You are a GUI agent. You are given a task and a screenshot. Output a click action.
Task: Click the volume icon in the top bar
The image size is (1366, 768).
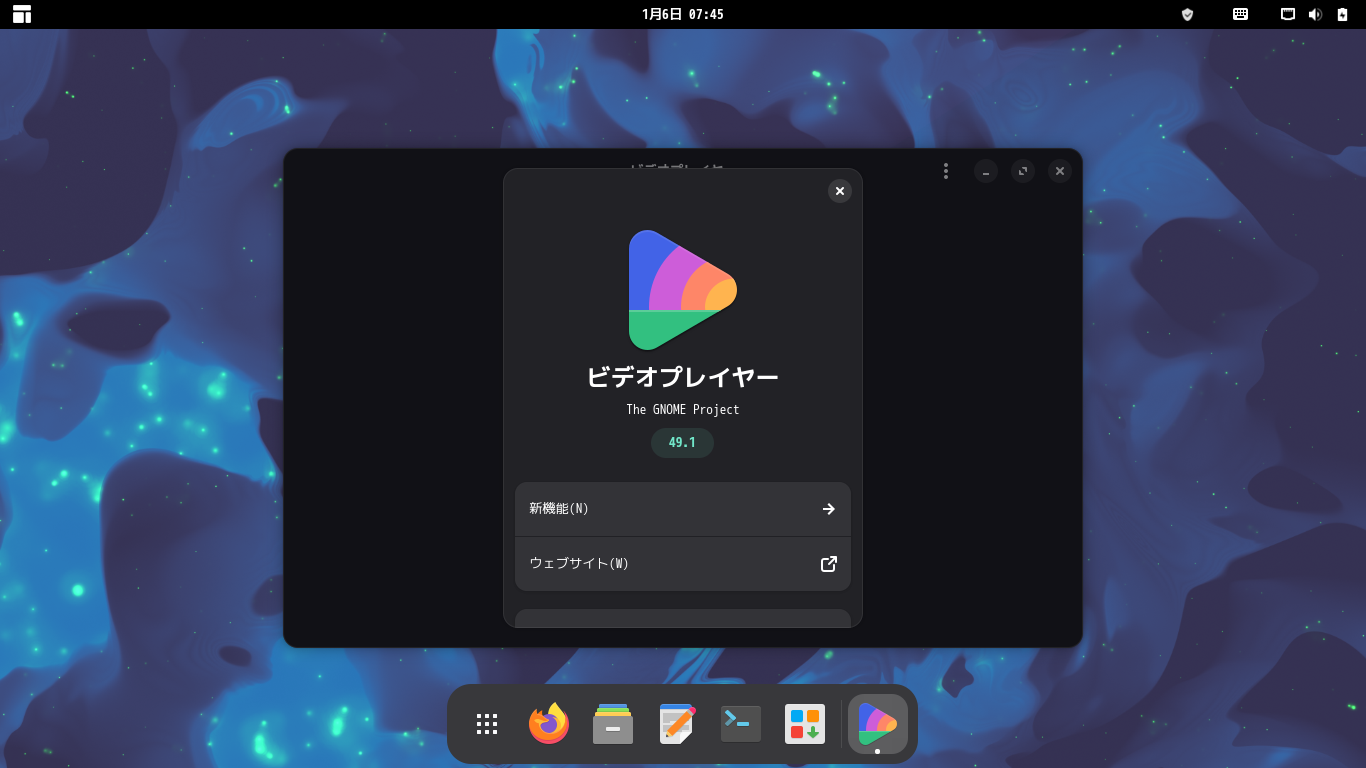[x=1313, y=14]
